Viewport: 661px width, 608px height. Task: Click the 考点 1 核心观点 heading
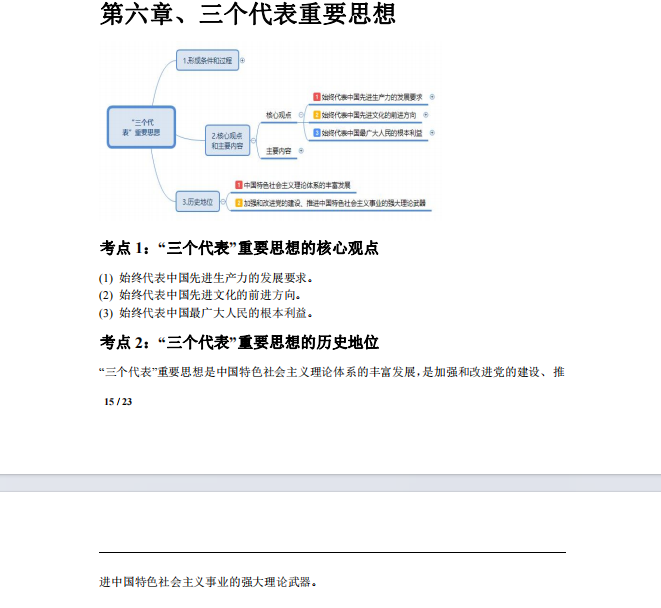click(239, 248)
